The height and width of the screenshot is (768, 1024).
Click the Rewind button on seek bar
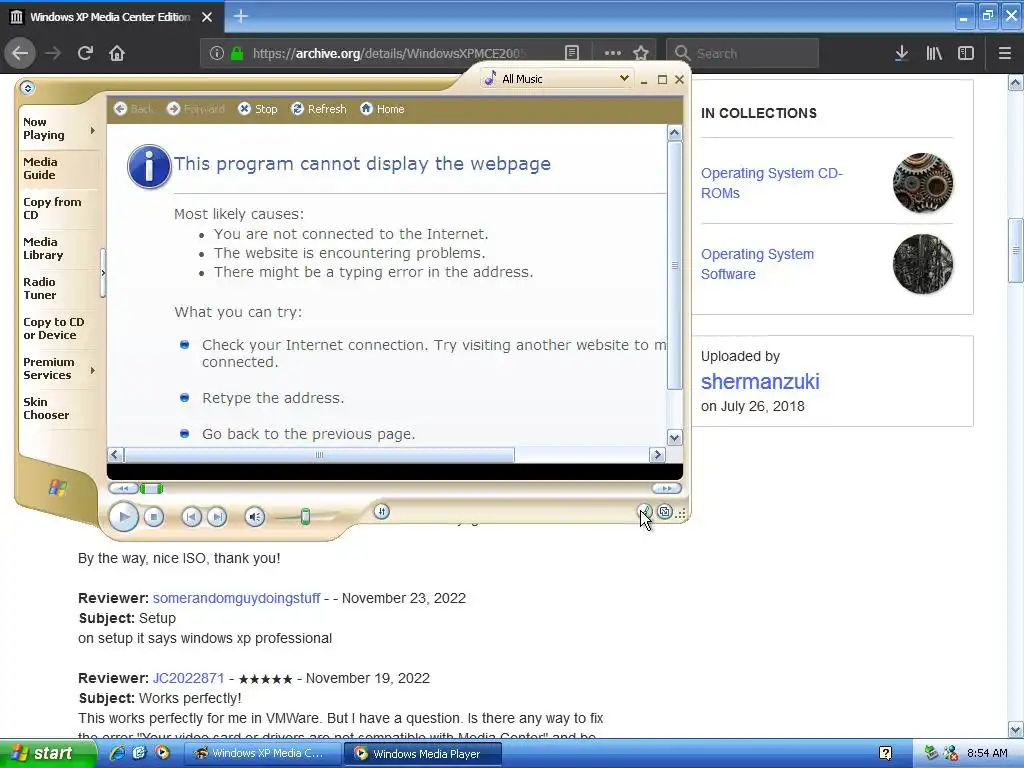(123, 488)
